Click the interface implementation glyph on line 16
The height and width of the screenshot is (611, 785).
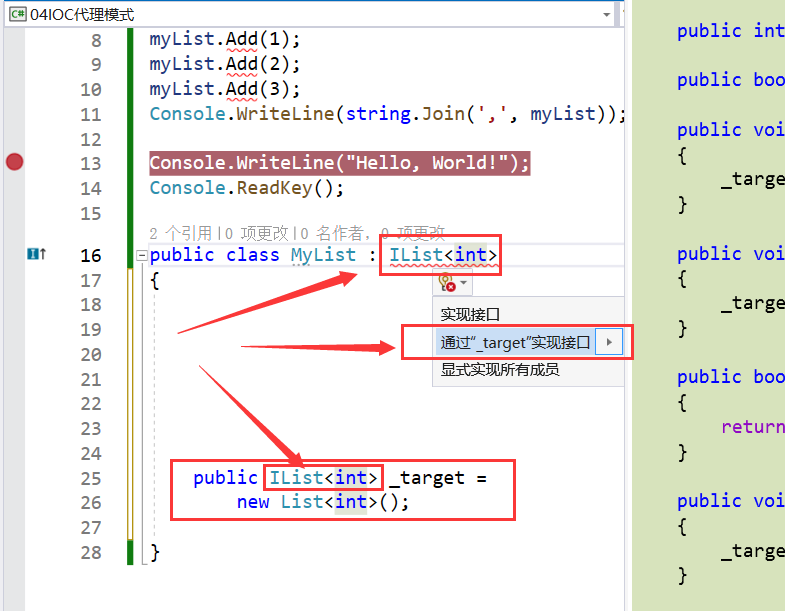(36, 254)
